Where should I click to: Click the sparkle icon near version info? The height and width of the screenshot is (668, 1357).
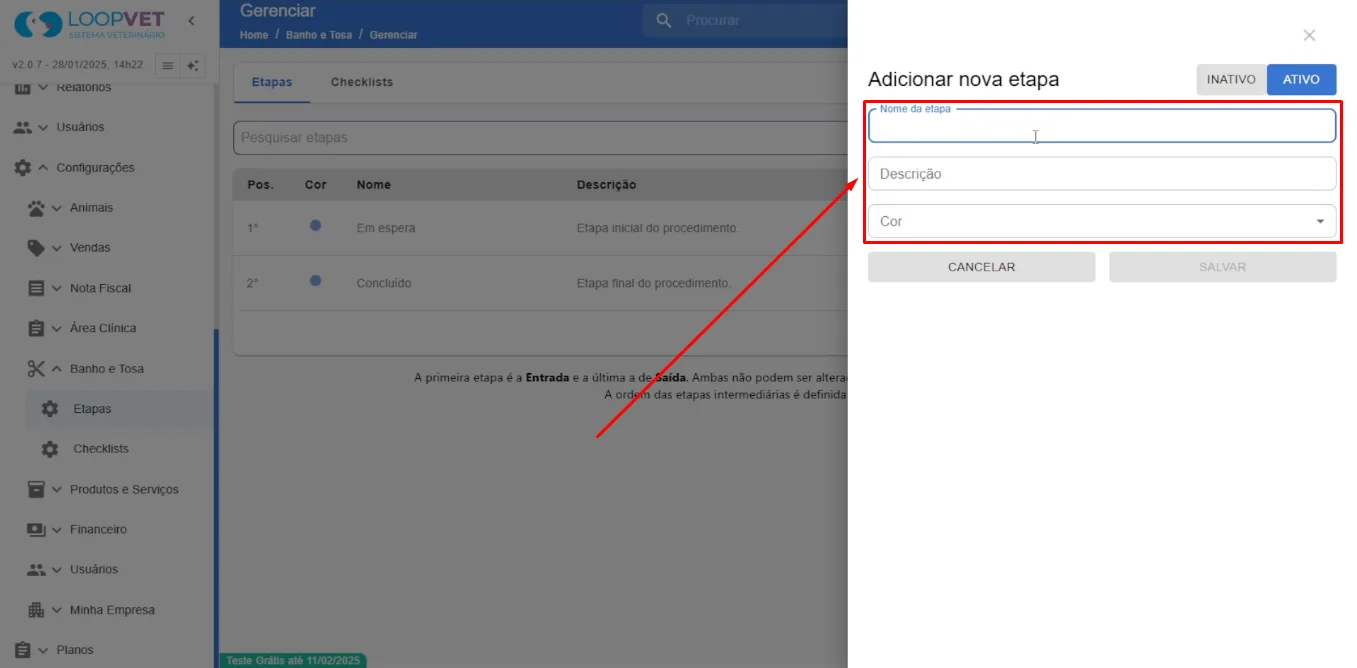(x=193, y=66)
